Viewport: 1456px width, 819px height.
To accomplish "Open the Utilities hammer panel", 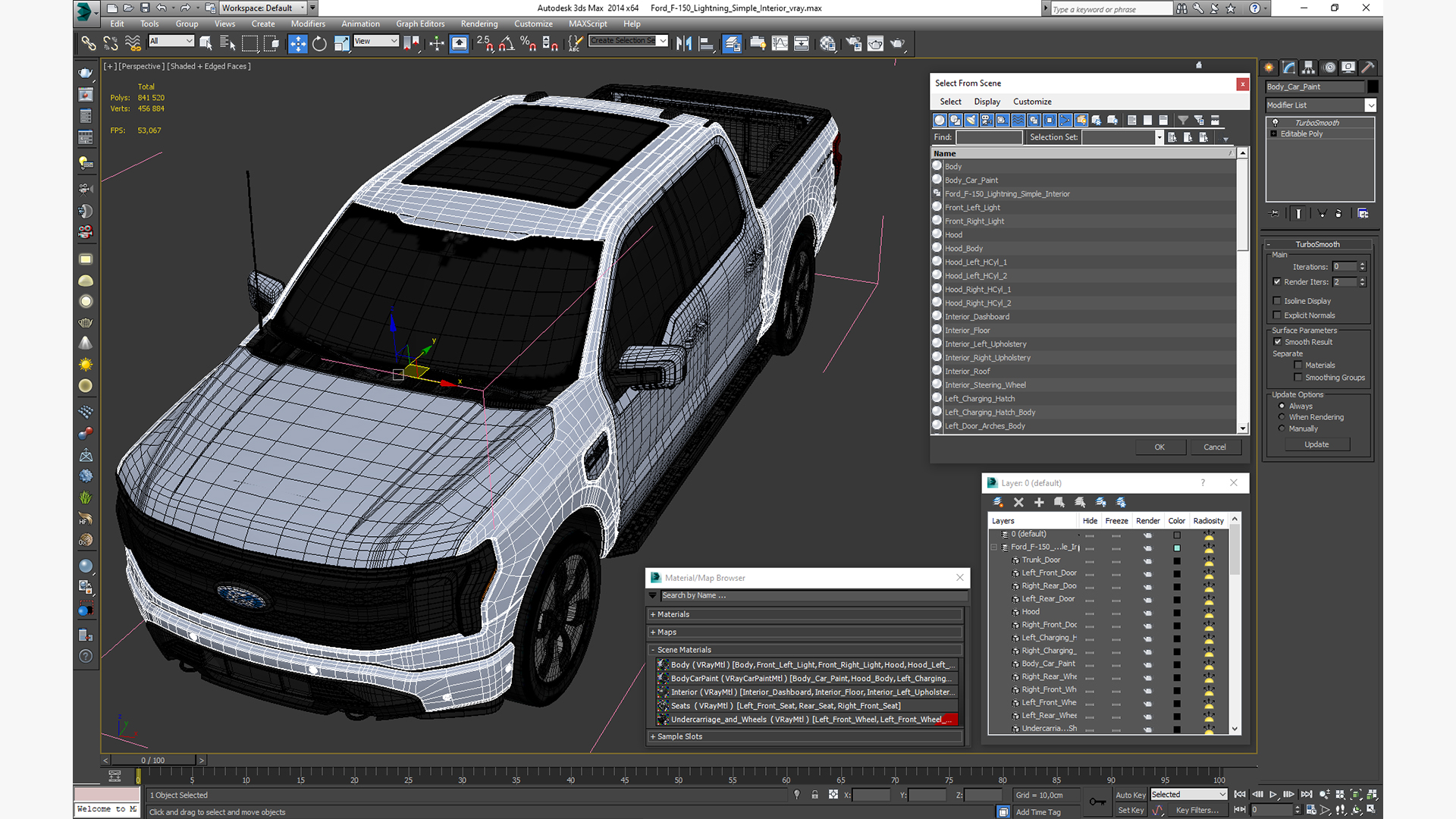I will pyautogui.click(x=1368, y=67).
